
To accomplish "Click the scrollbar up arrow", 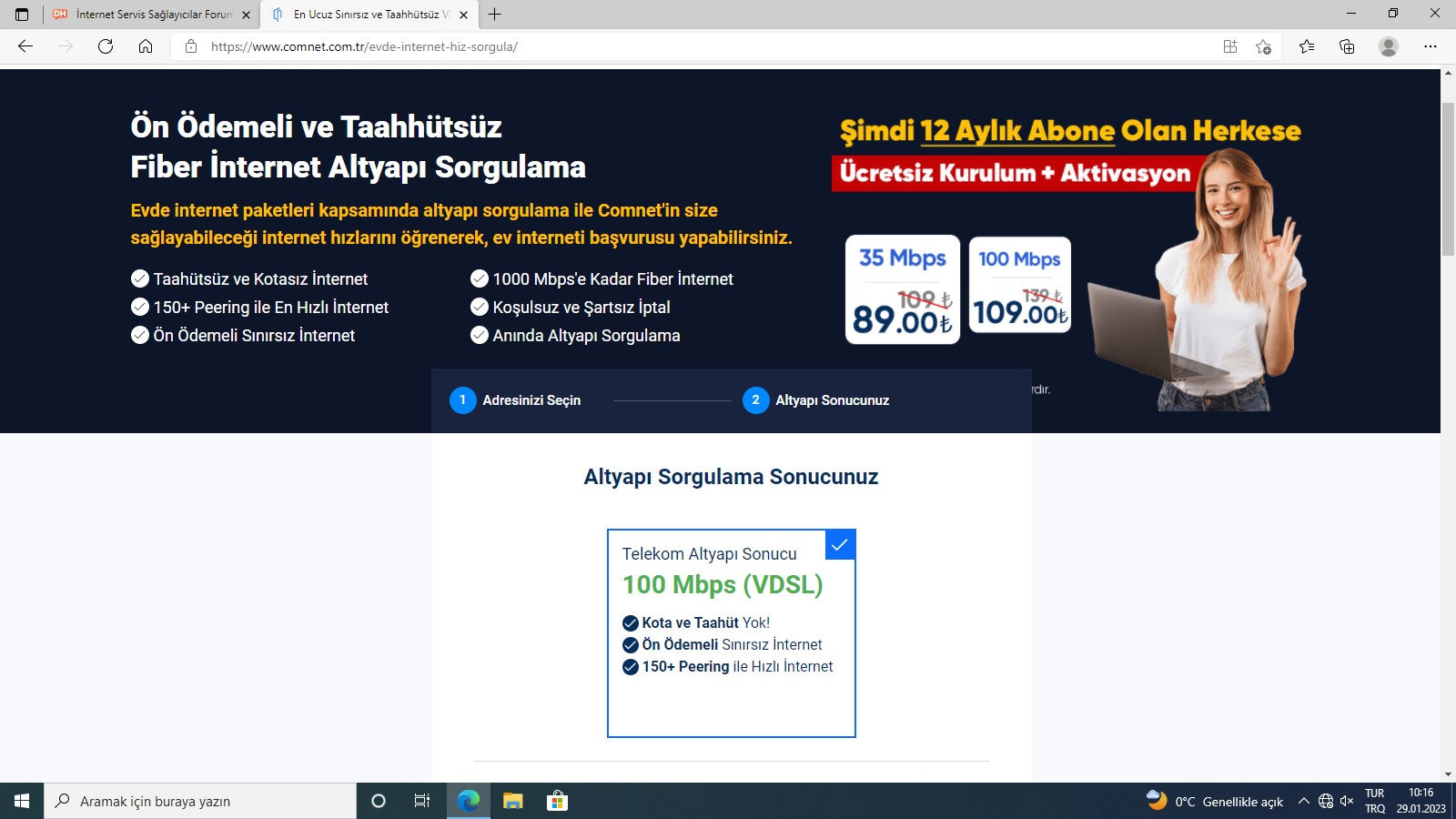I will click(x=1448, y=73).
